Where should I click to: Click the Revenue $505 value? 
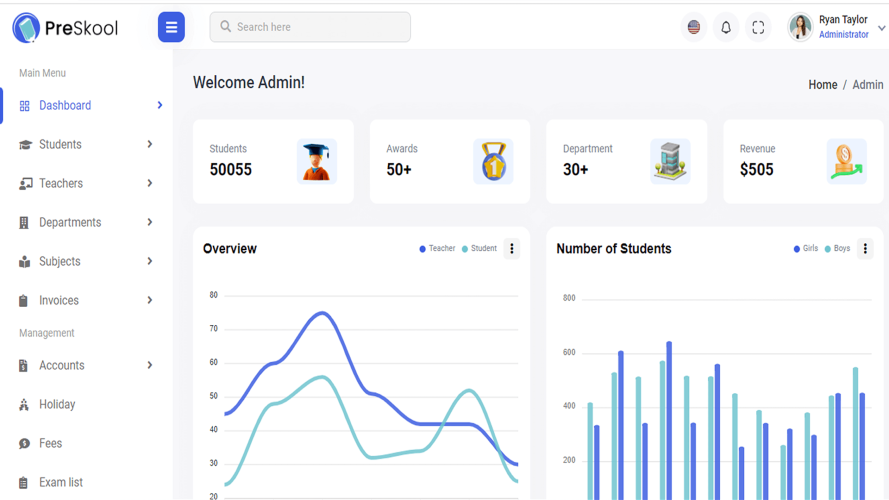756,170
